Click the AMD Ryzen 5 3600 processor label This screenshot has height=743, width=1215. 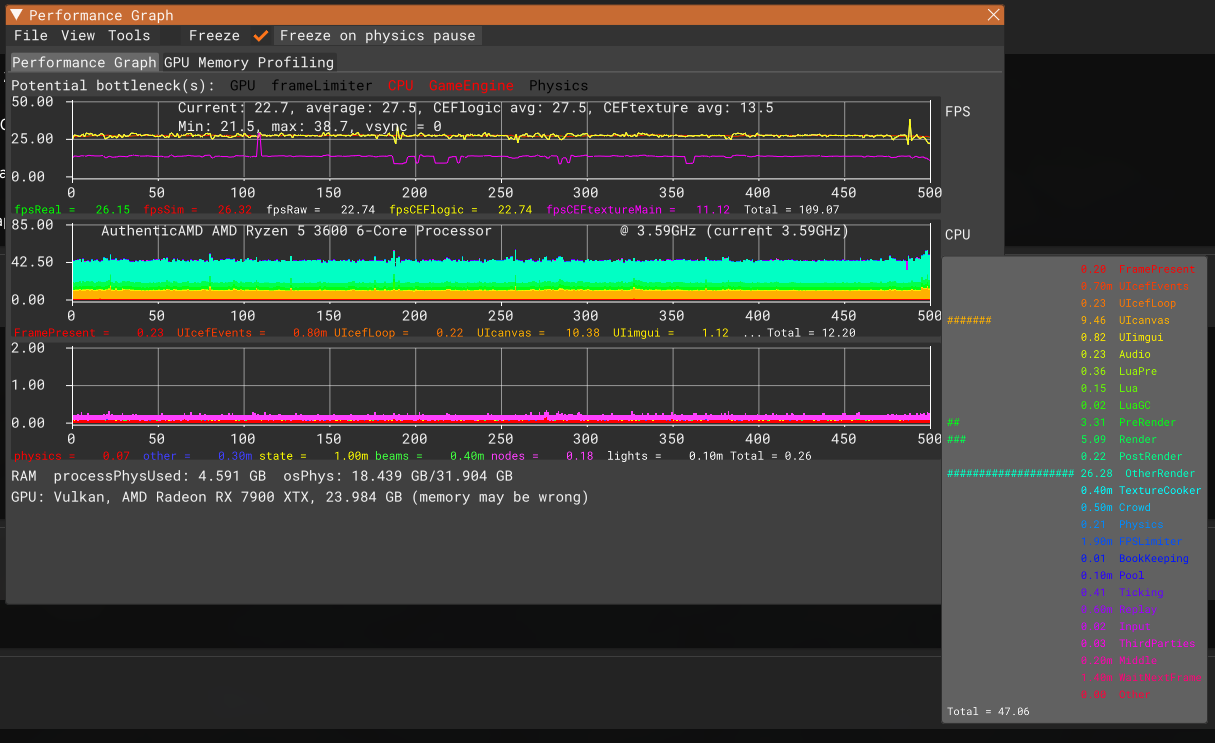[x=297, y=231]
